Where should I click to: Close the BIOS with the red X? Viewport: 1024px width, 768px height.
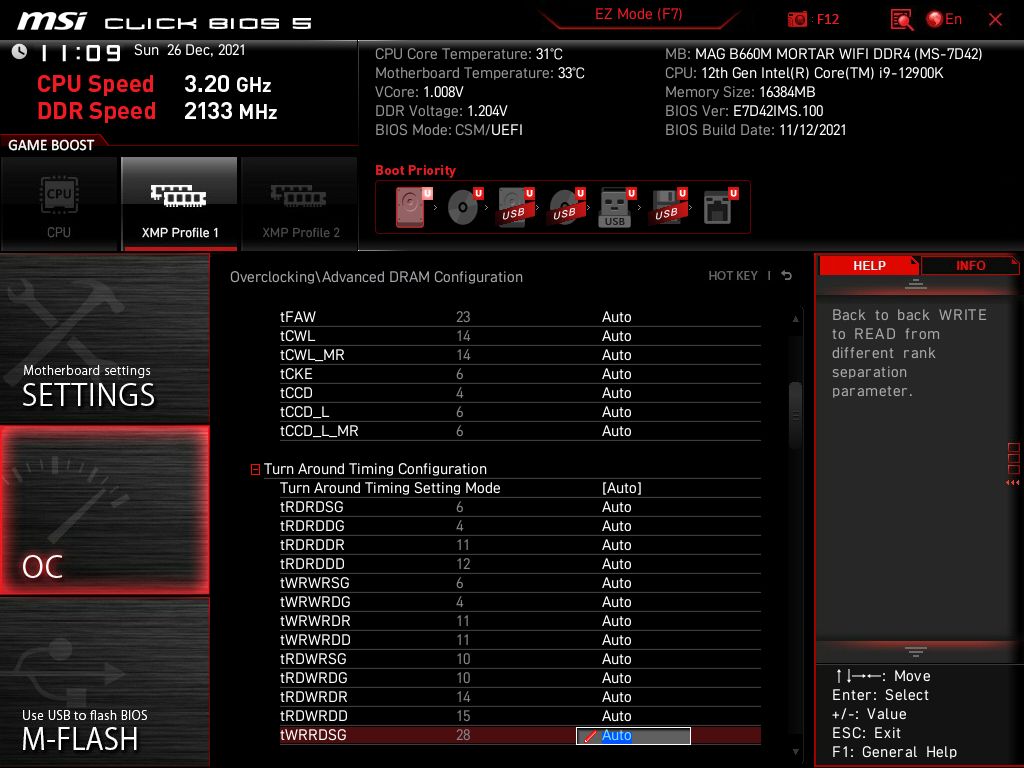[x=995, y=20]
